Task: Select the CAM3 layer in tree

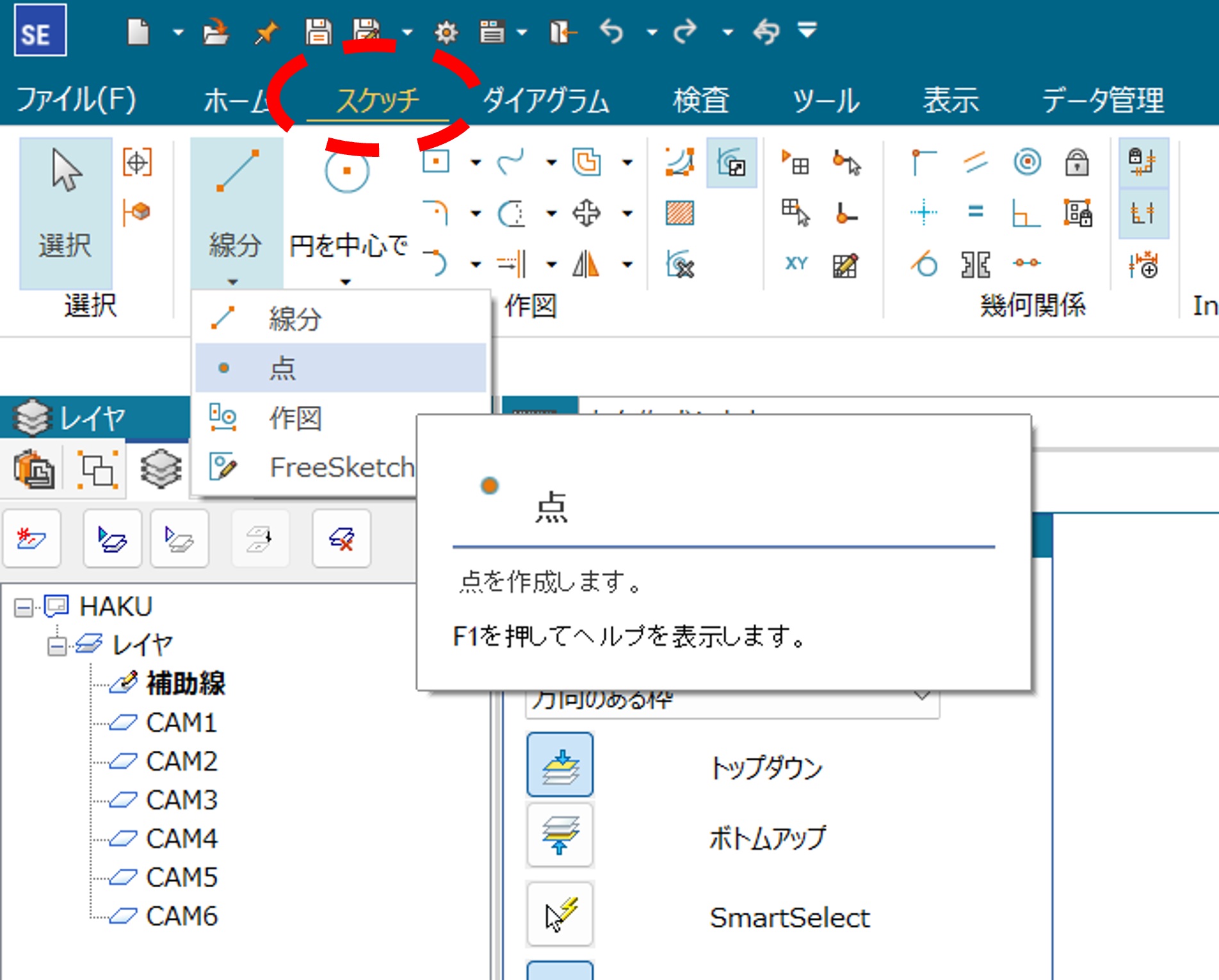Action: pyautogui.click(x=182, y=800)
